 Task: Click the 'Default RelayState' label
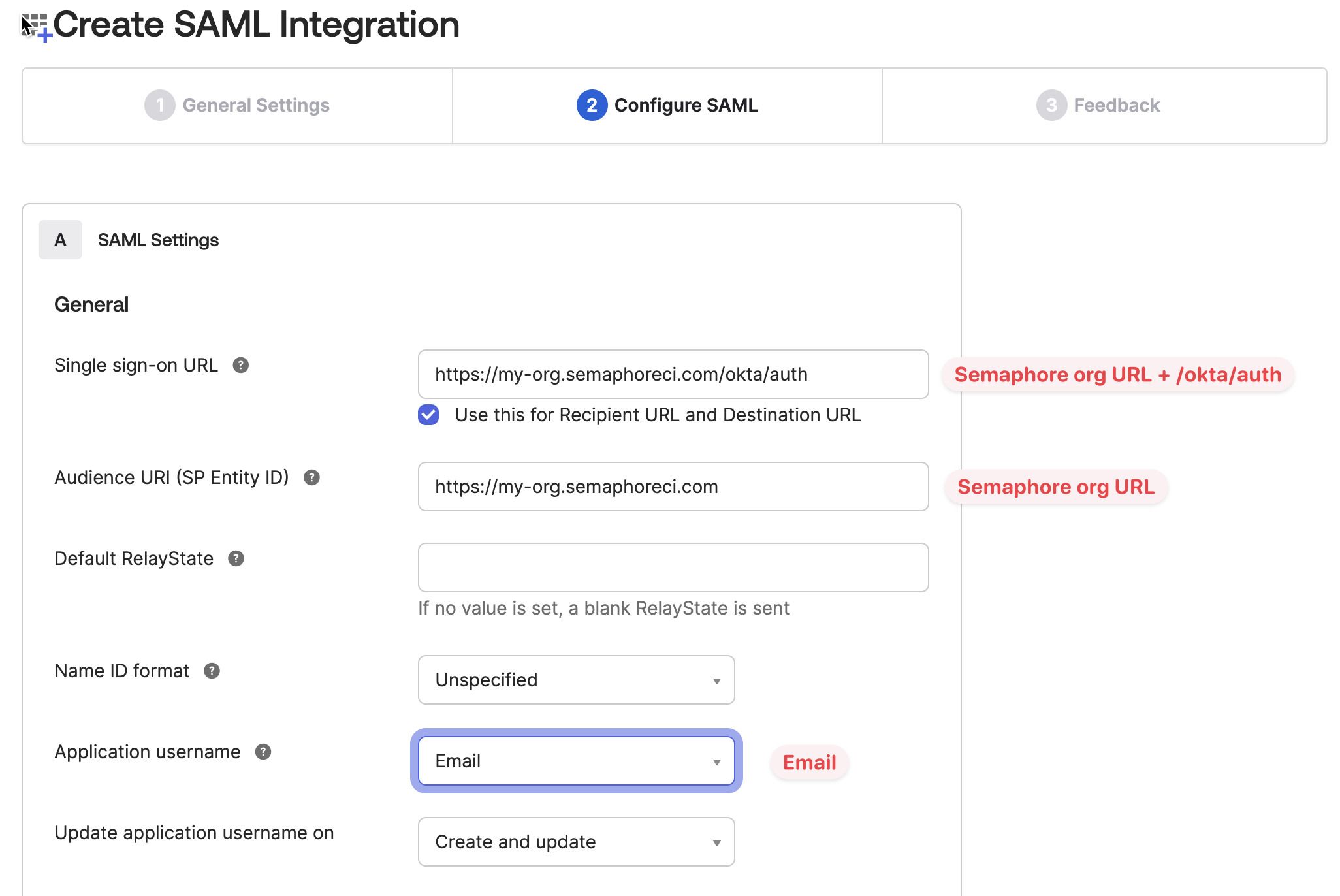click(134, 558)
